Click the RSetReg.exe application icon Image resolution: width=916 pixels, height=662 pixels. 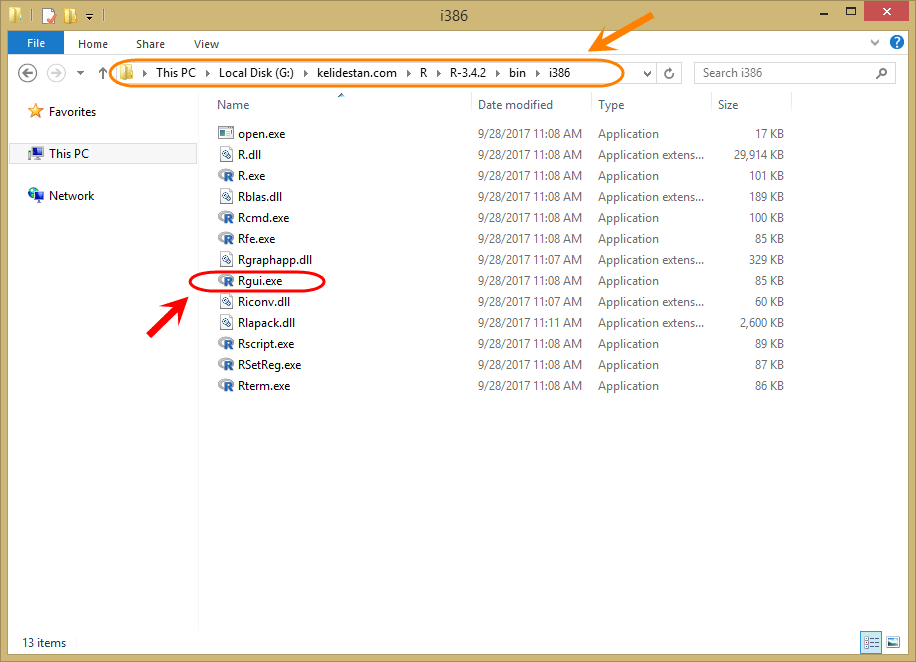226,365
